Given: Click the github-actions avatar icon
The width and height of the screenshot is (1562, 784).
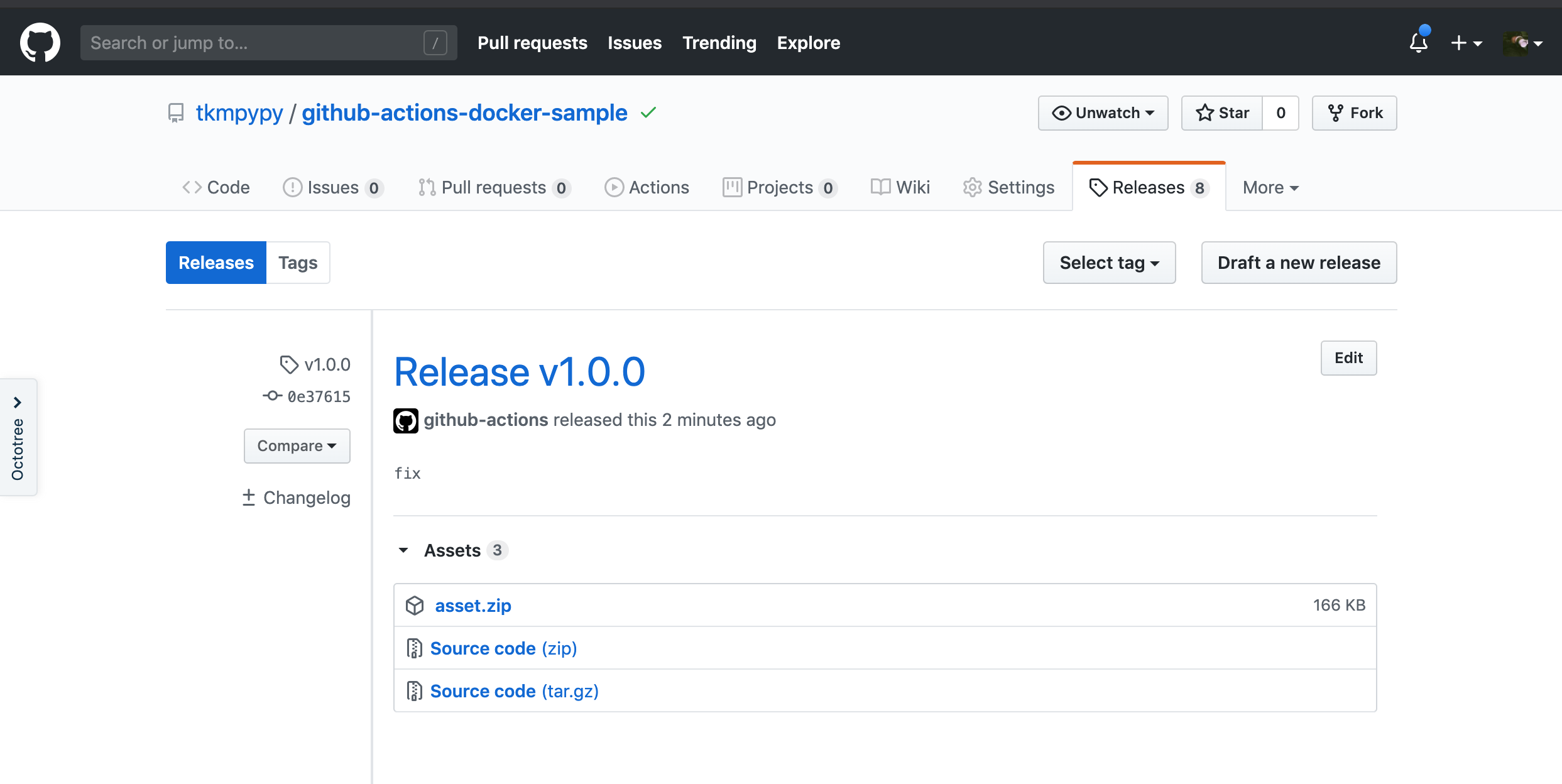Looking at the screenshot, I should 406,420.
